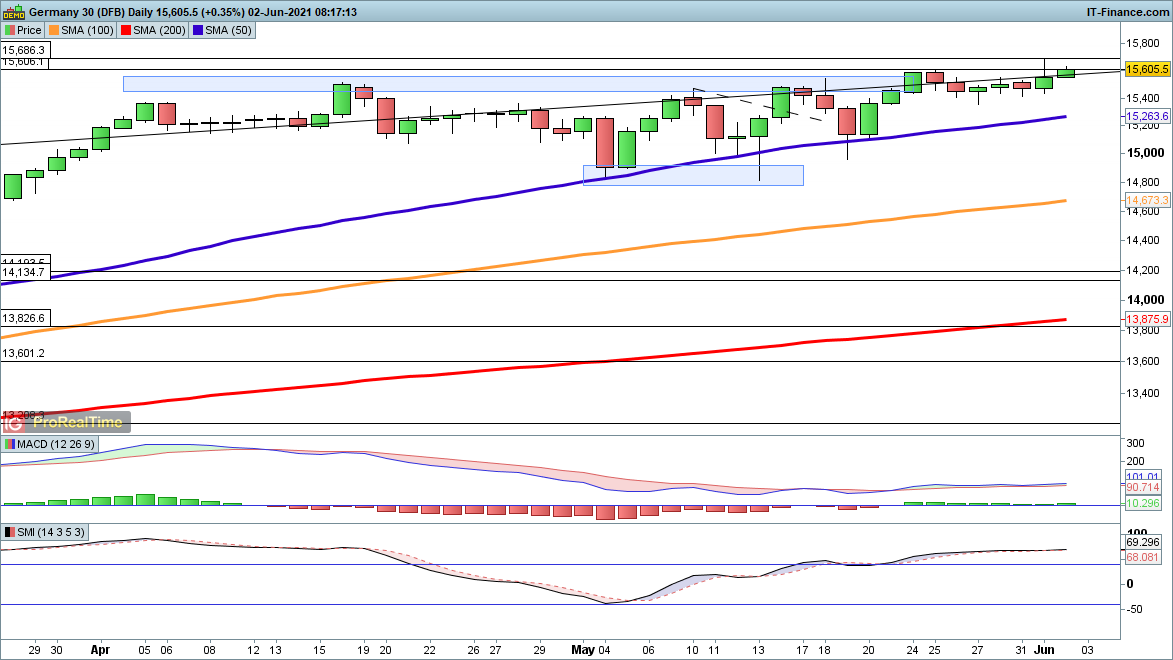The image size is (1173, 660).
Task: Click the red SMA (200) color swatch
Action: tap(127, 30)
